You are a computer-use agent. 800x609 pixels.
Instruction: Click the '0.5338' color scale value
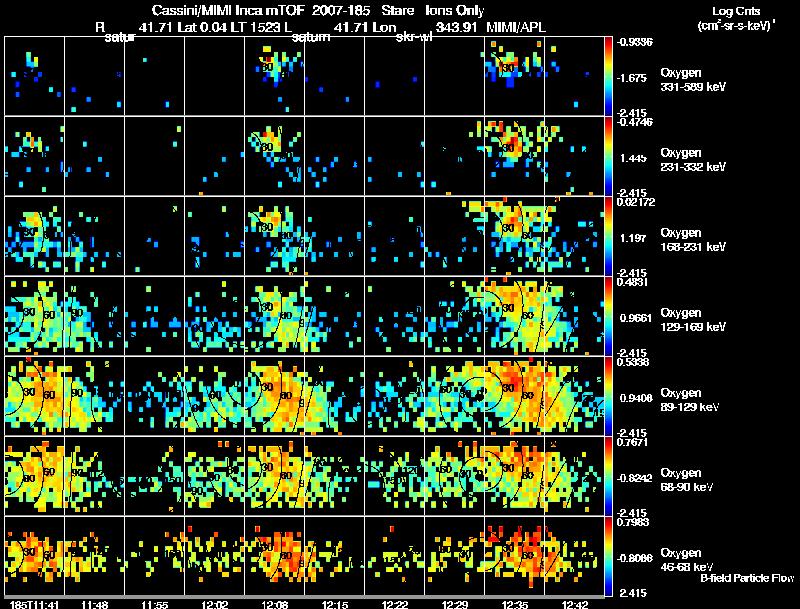point(633,362)
